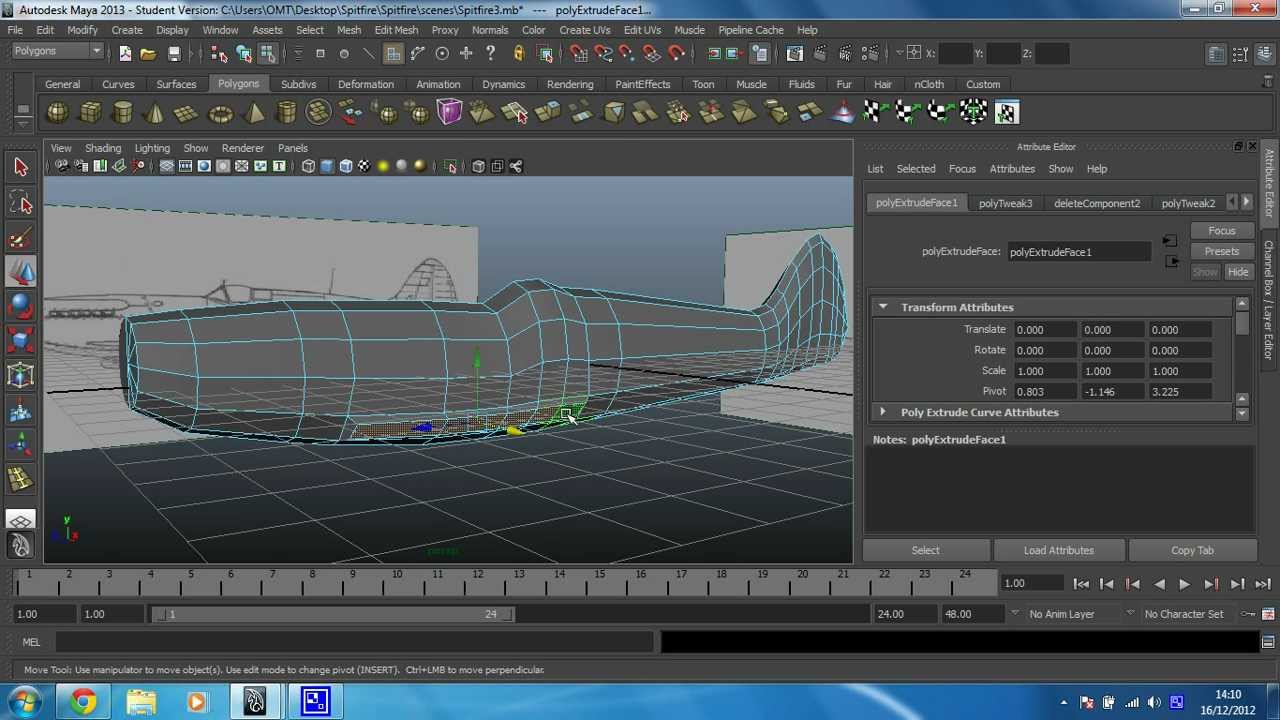This screenshot has width=1280, height=720.
Task: Open the UV Texture Editor shelf icon
Action: click(1007, 113)
